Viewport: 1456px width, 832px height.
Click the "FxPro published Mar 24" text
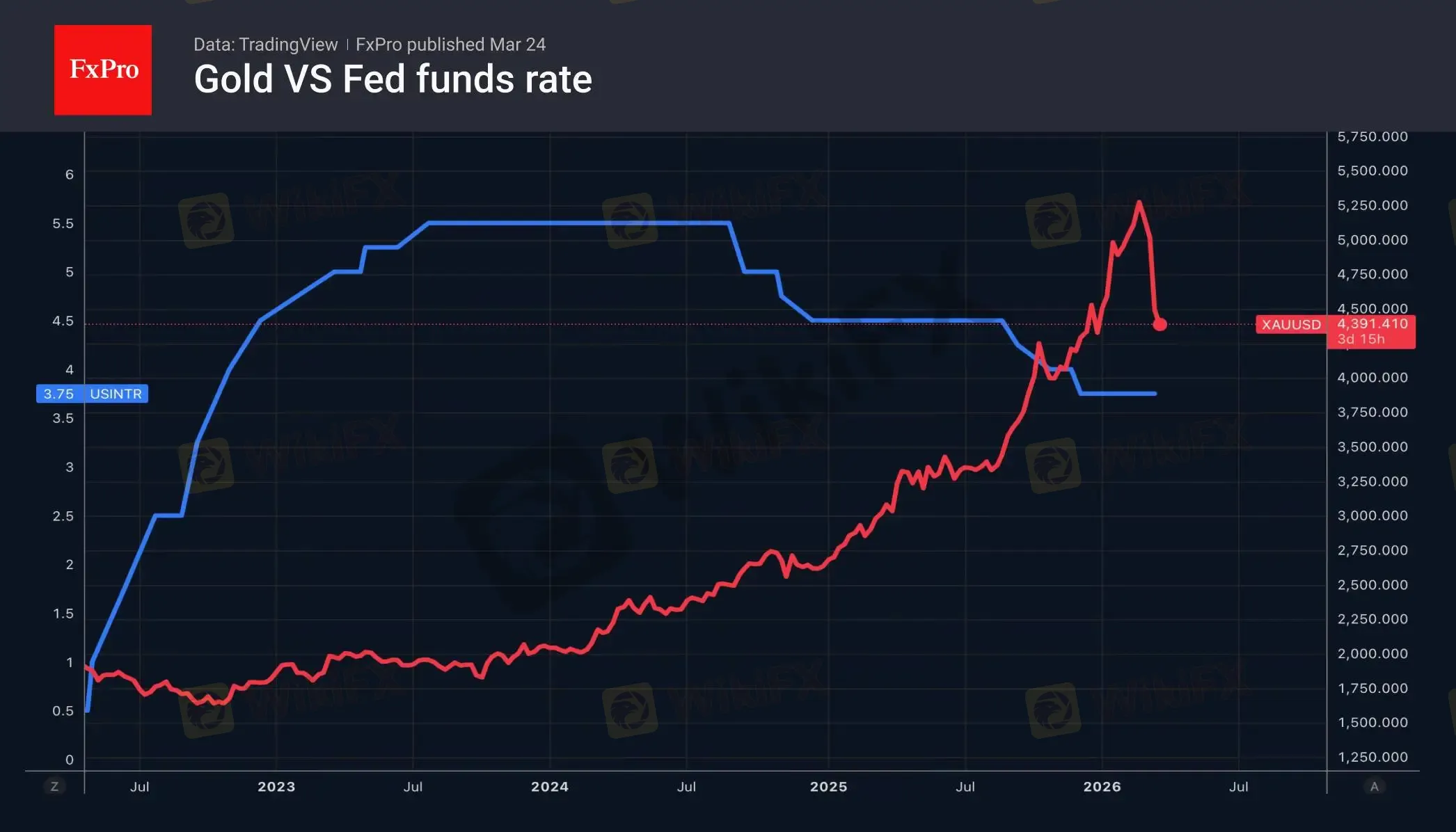[450, 45]
